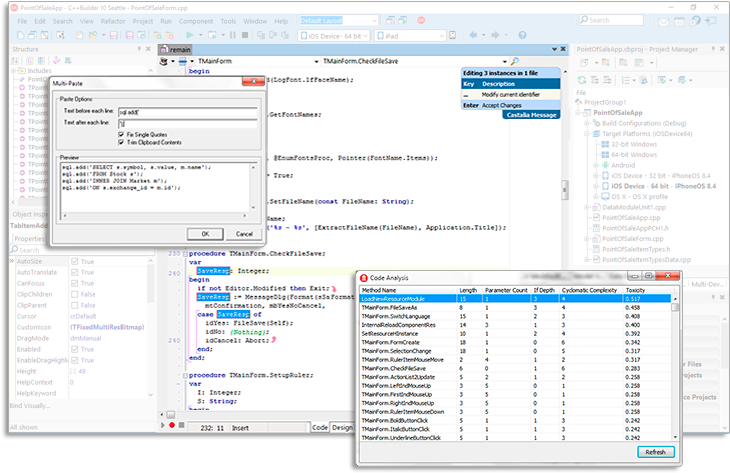Collapse procedure TMainForm.SetupRuler code fold
This screenshot has width=730, height=473.
(x=185, y=375)
